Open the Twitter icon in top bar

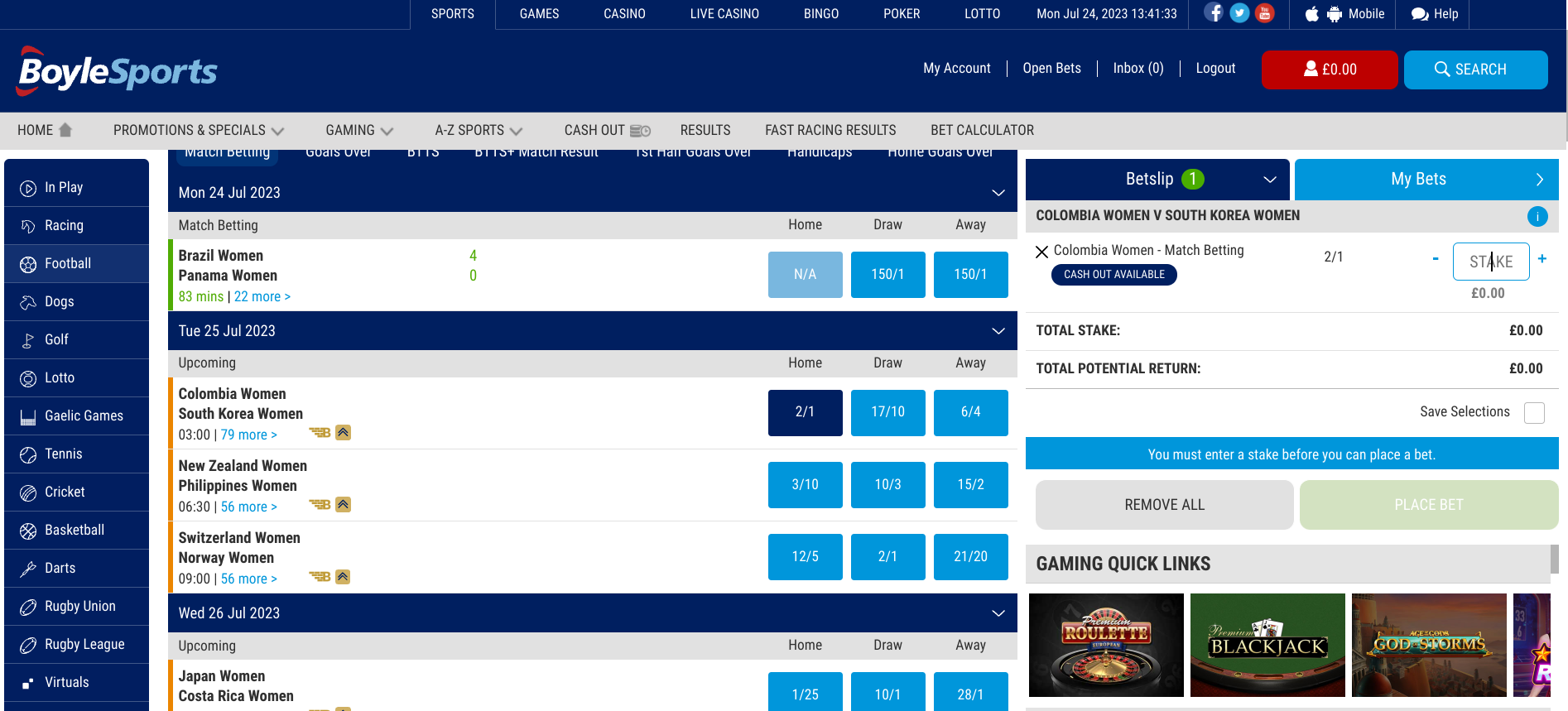[1239, 12]
